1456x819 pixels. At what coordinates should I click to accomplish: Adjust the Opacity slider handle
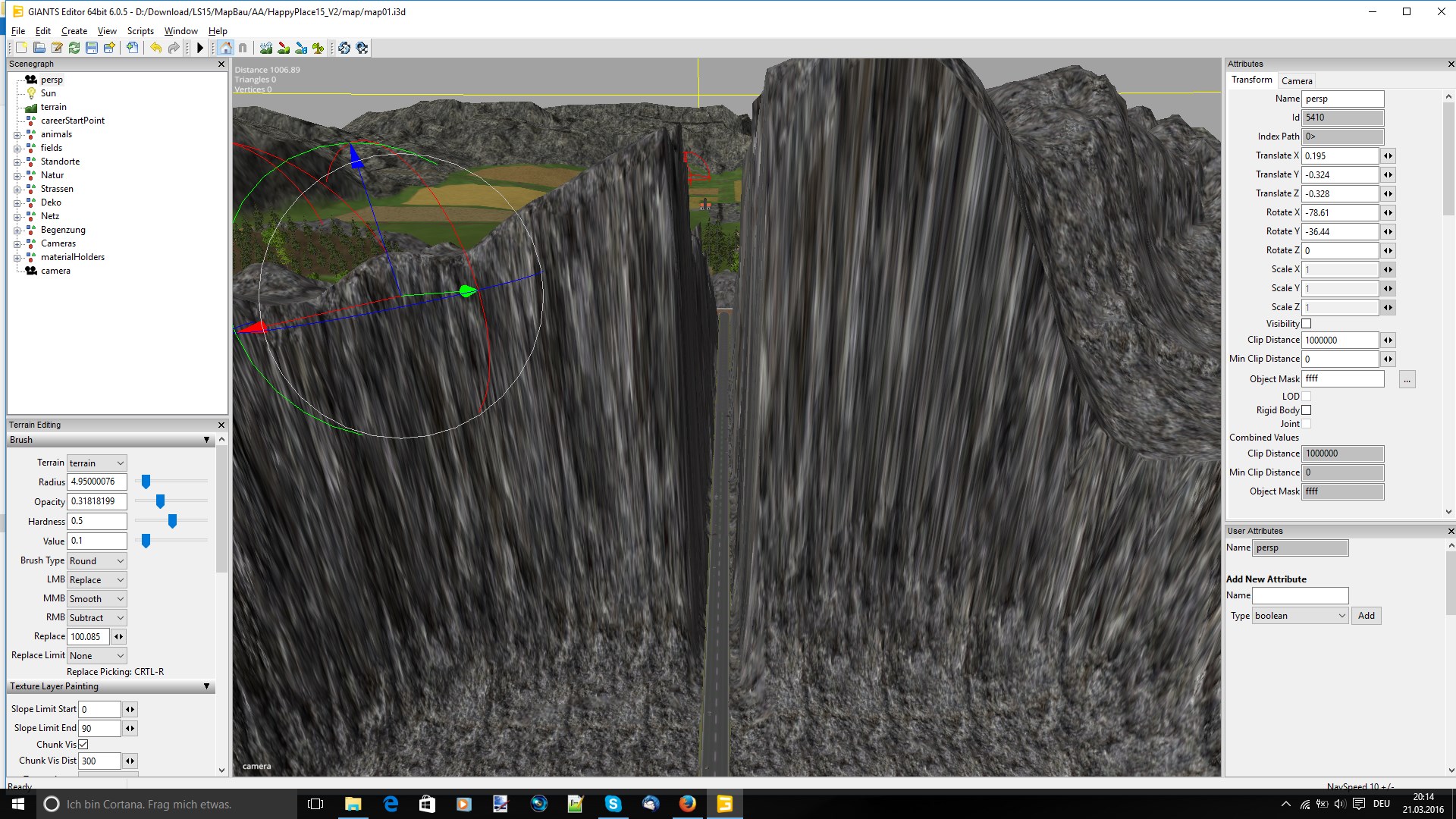(160, 501)
